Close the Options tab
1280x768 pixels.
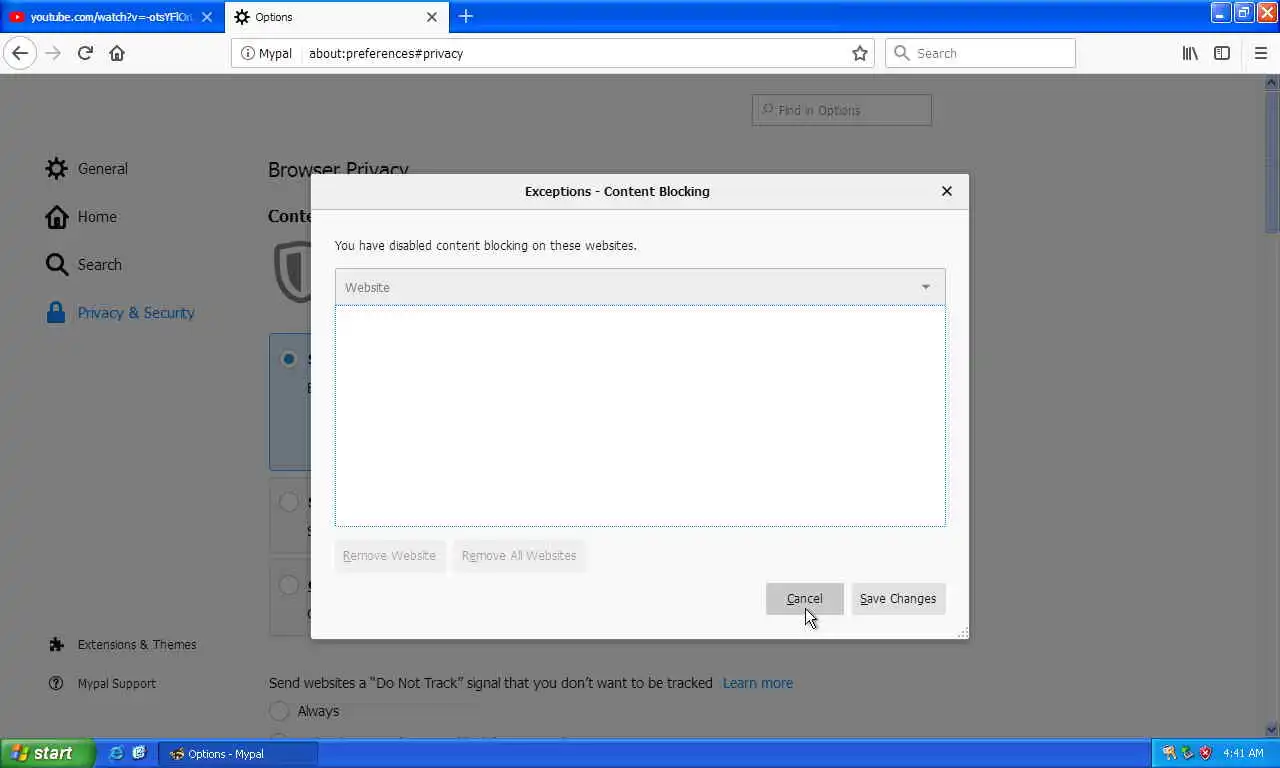[x=432, y=17]
